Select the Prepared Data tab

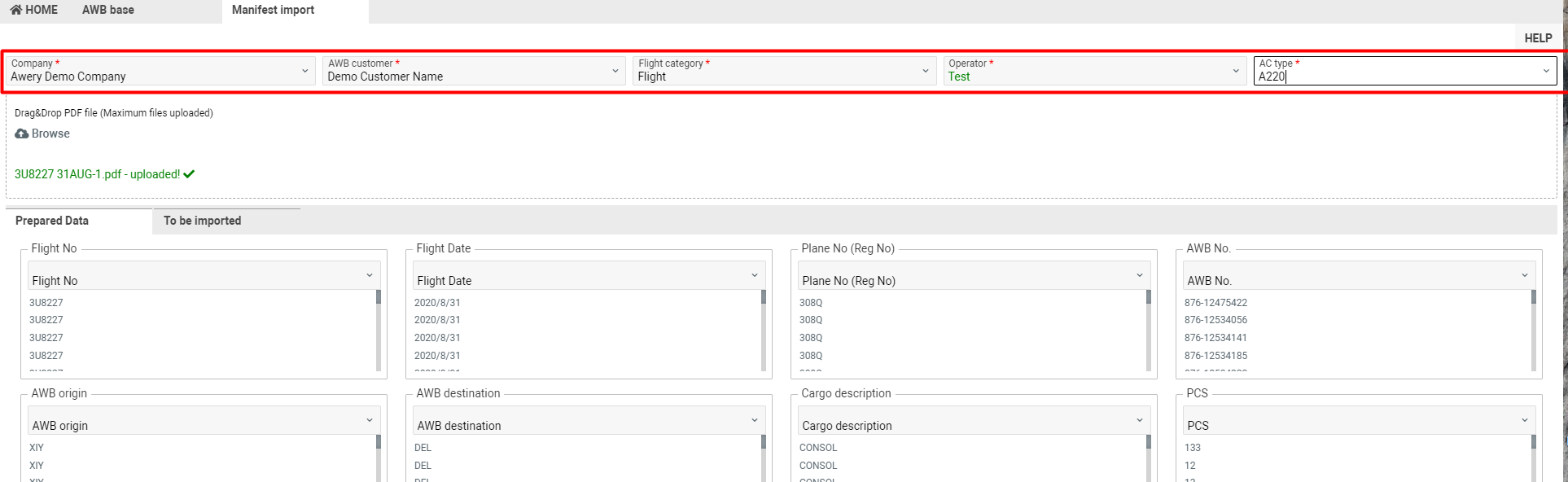point(52,221)
